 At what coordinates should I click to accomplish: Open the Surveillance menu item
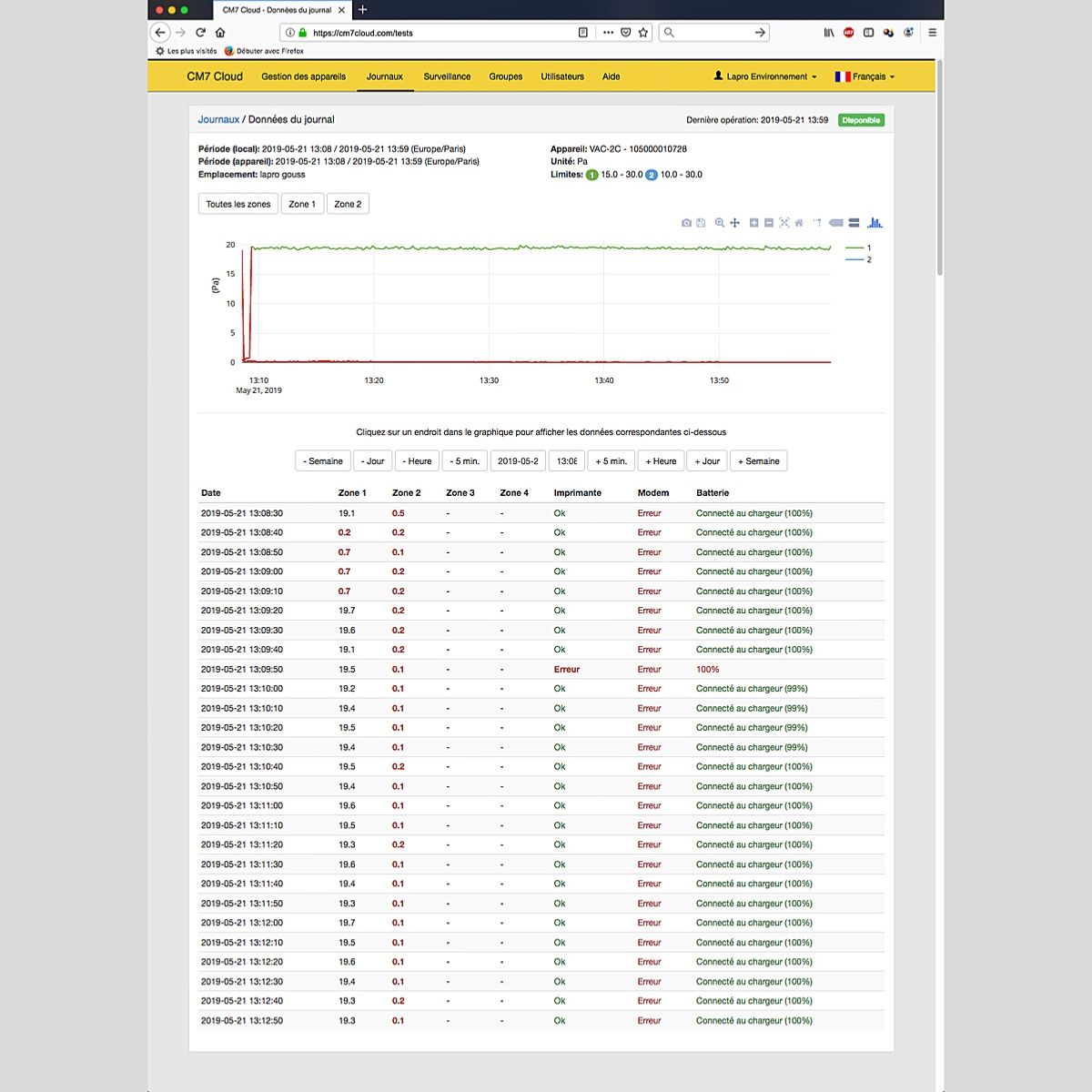tap(447, 76)
